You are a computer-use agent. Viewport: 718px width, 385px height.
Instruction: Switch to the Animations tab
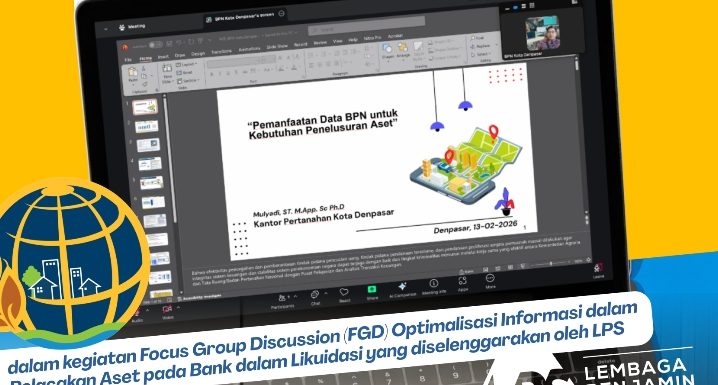pyautogui.click(x=250, y=49)
